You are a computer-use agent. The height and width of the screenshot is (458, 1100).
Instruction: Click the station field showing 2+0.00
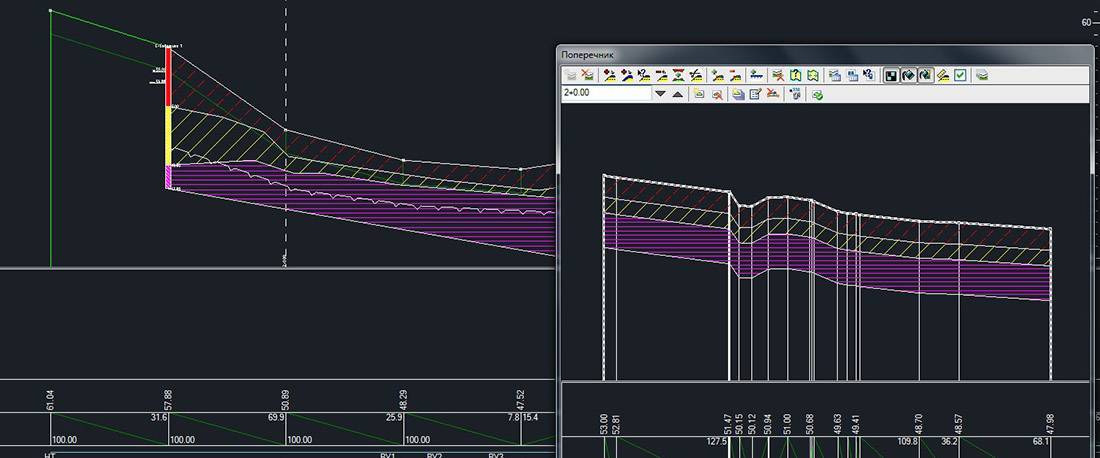[606, 94]
